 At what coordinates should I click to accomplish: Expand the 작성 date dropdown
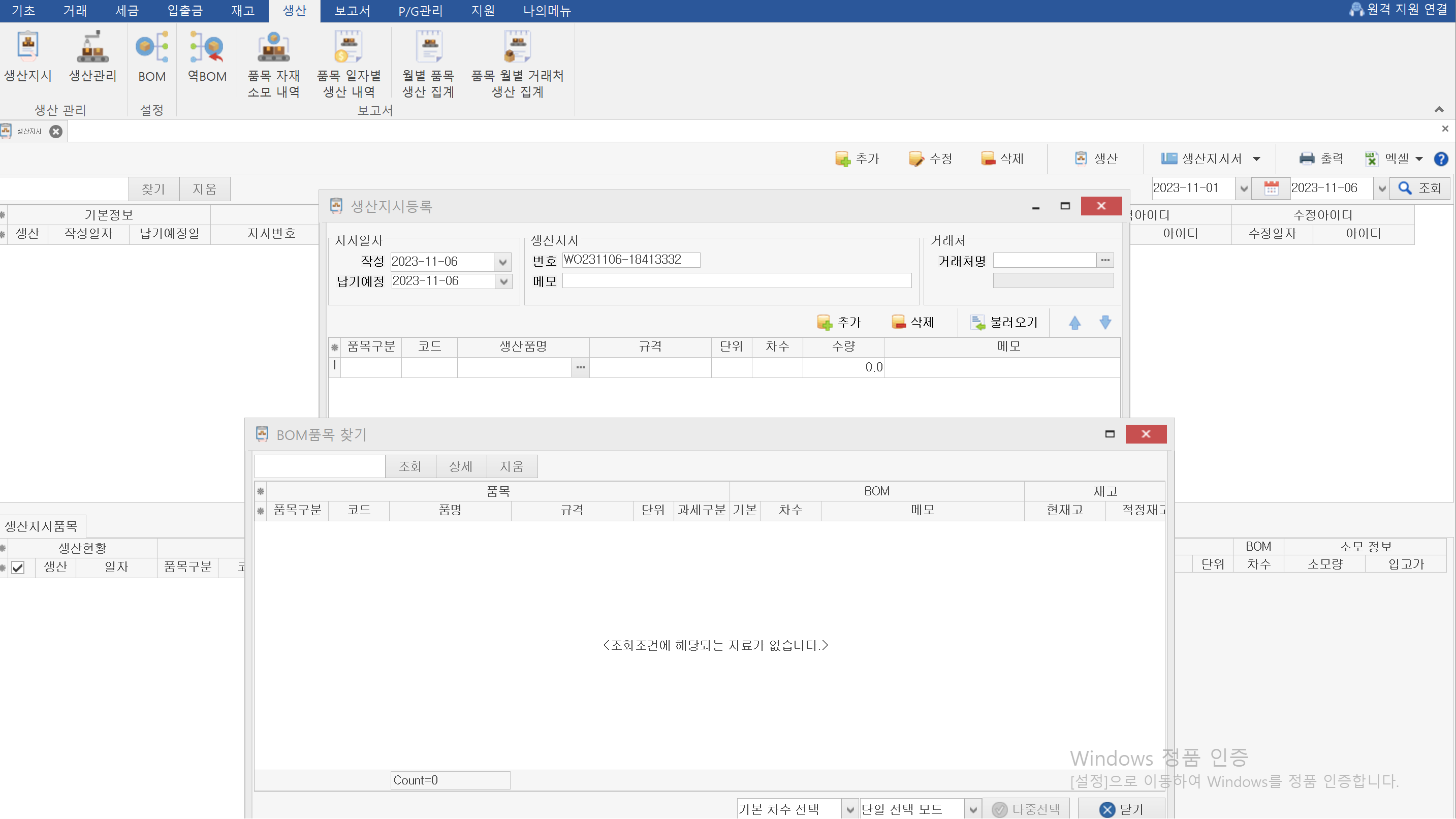[x=502, y=262]
